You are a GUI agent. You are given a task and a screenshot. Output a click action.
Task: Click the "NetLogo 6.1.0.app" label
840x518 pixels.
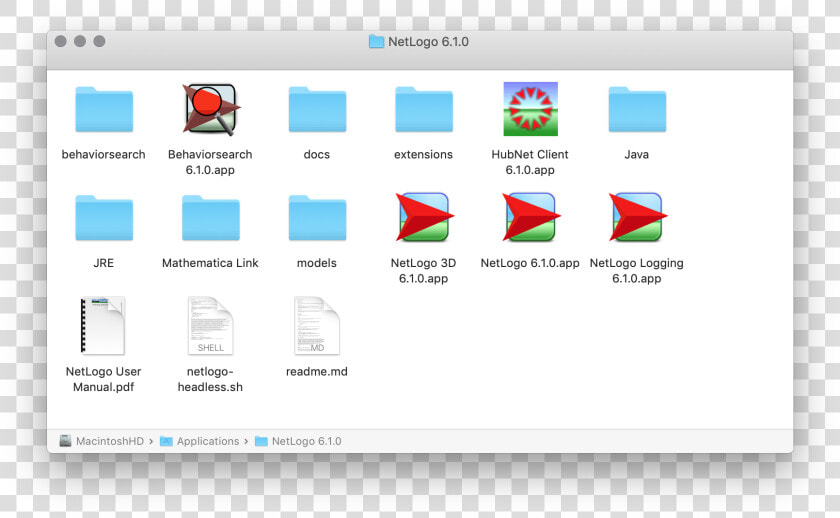530,263
